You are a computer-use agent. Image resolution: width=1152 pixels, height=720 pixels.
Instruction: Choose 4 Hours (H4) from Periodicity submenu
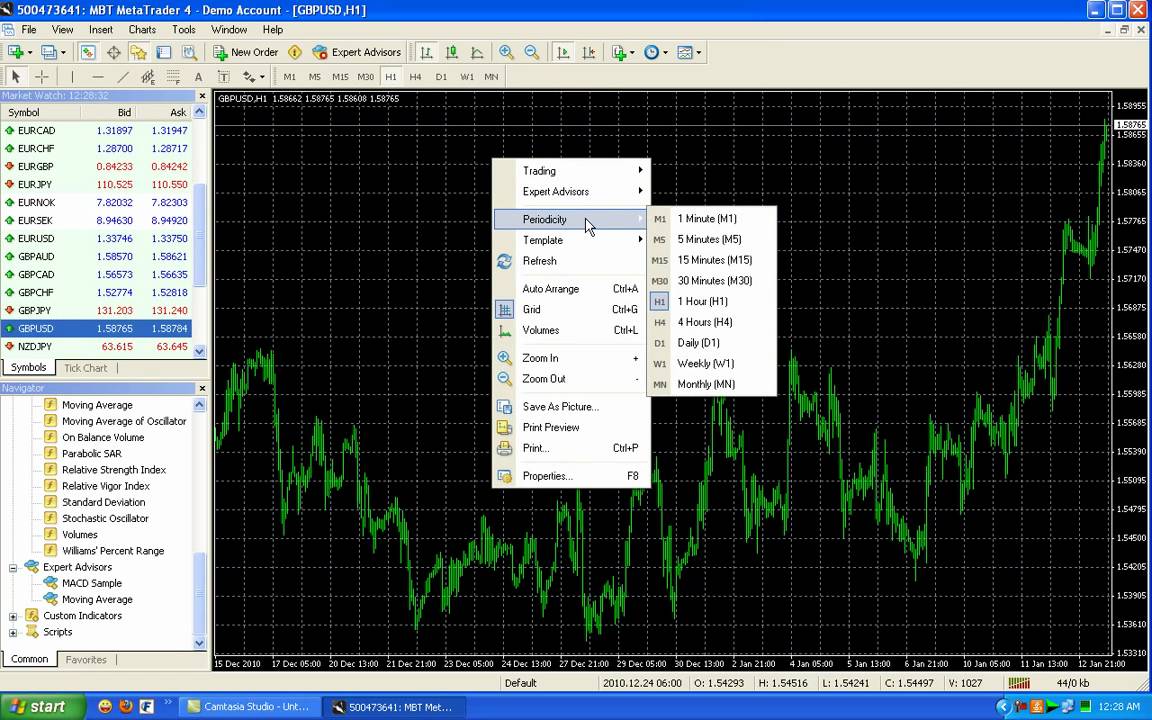point(711,322)
